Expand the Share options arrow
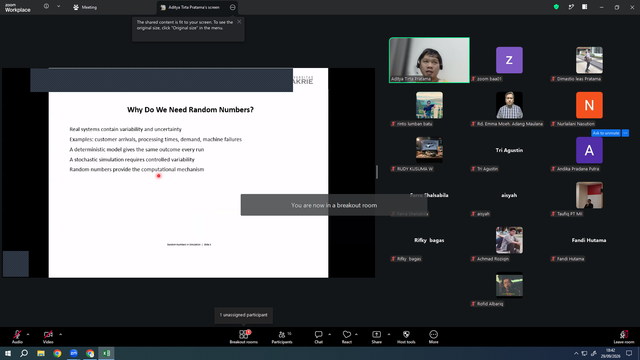Viewport: 640px width, 360px height. point(389,334)
